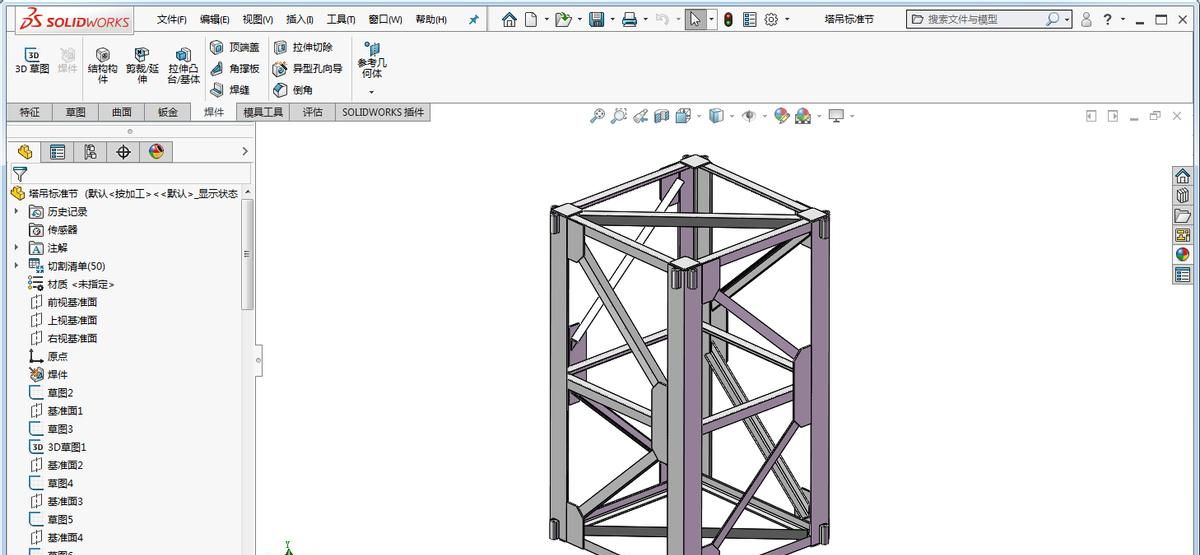Save the document with the disk icon
This screenshot has width=1200, height=555.
pos(597,19)
